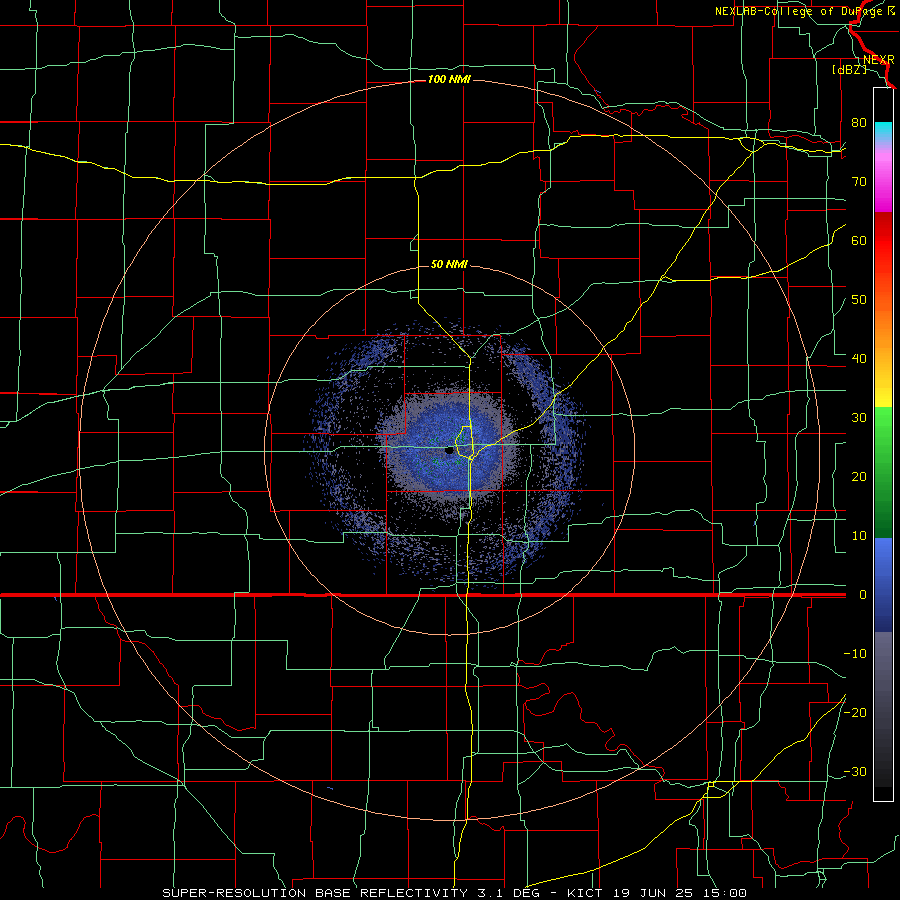This screenshot has height=900, width=900.
Task: Click the -30 value on the dBZ scale
Action: pyautogui.click(x=855, y=771)
